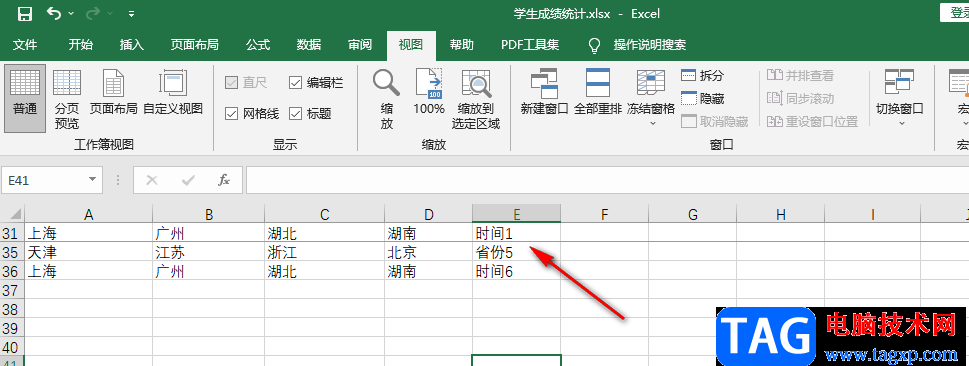The image size is (969, 366).
Task: Click the Name Box showing E41
Action: [43, 180]
